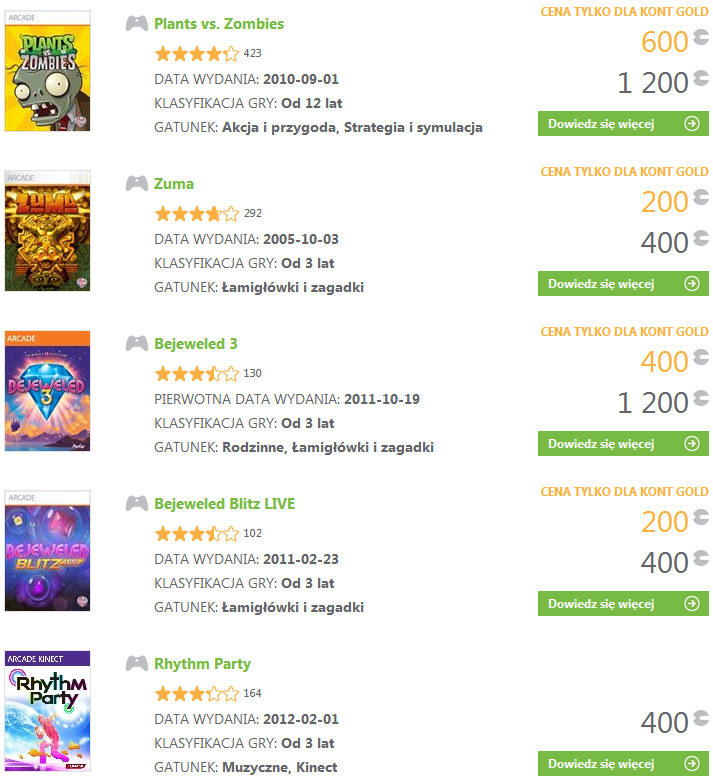Click the star rating for Plants vs. Zombies
The image size is (713, 782).
point(197,53)
